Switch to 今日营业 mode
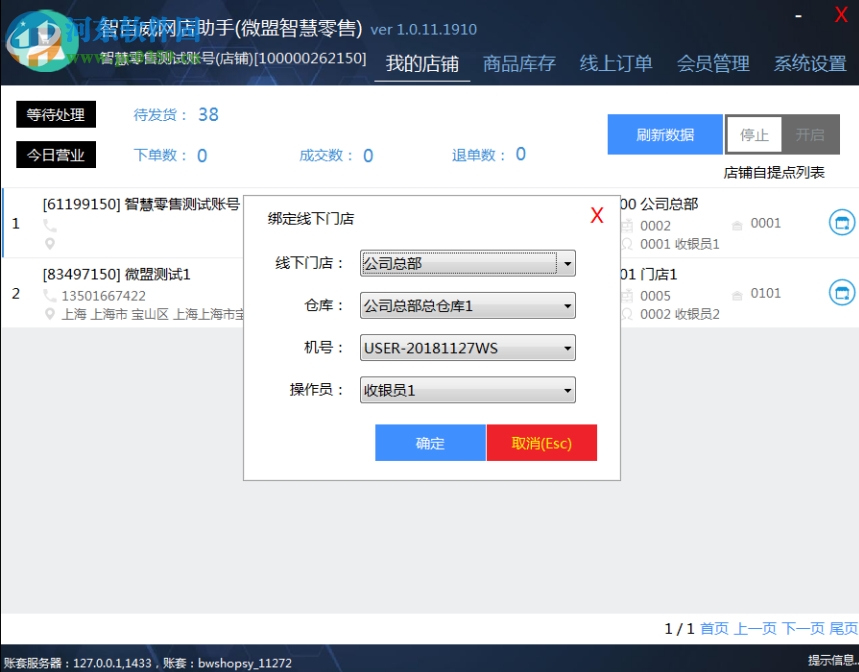This screenshot has width=859, height=672. [55, 155]
